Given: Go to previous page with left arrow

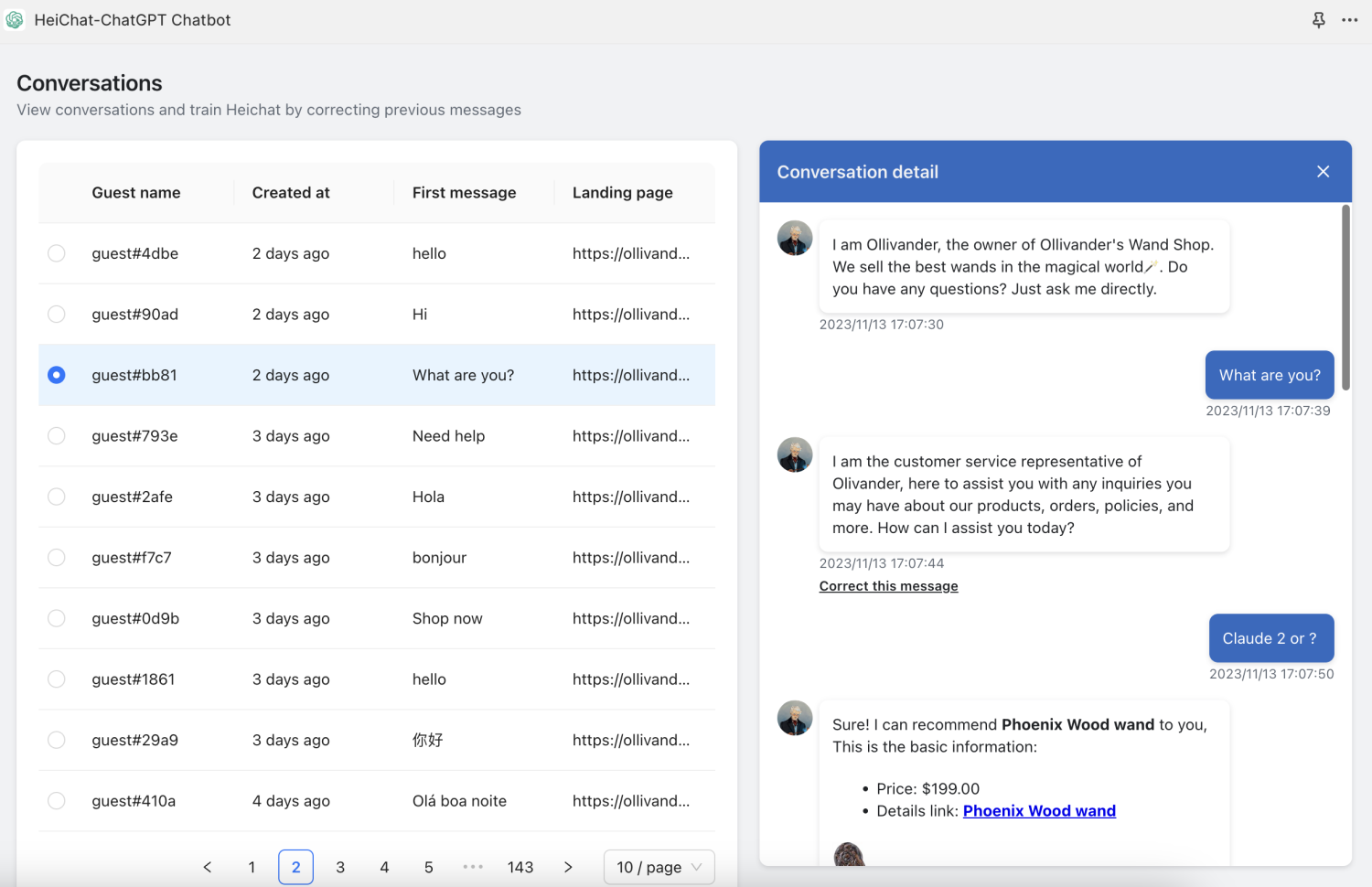Looking at the screenshot, I should 208,867.
